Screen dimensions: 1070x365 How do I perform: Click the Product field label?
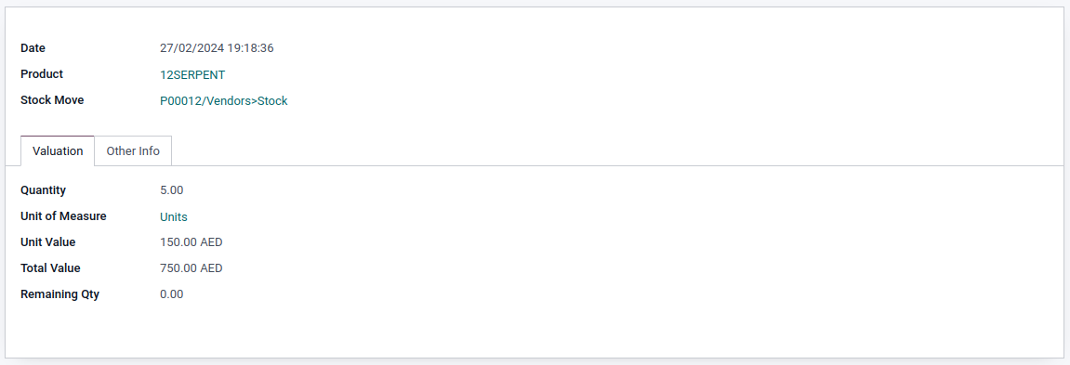tap(42, 74)
